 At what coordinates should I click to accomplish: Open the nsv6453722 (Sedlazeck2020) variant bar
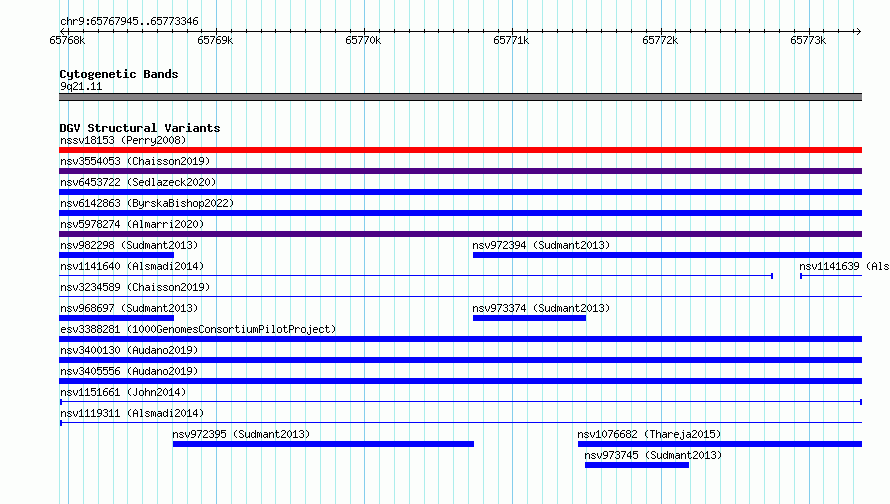coord(460,192)
